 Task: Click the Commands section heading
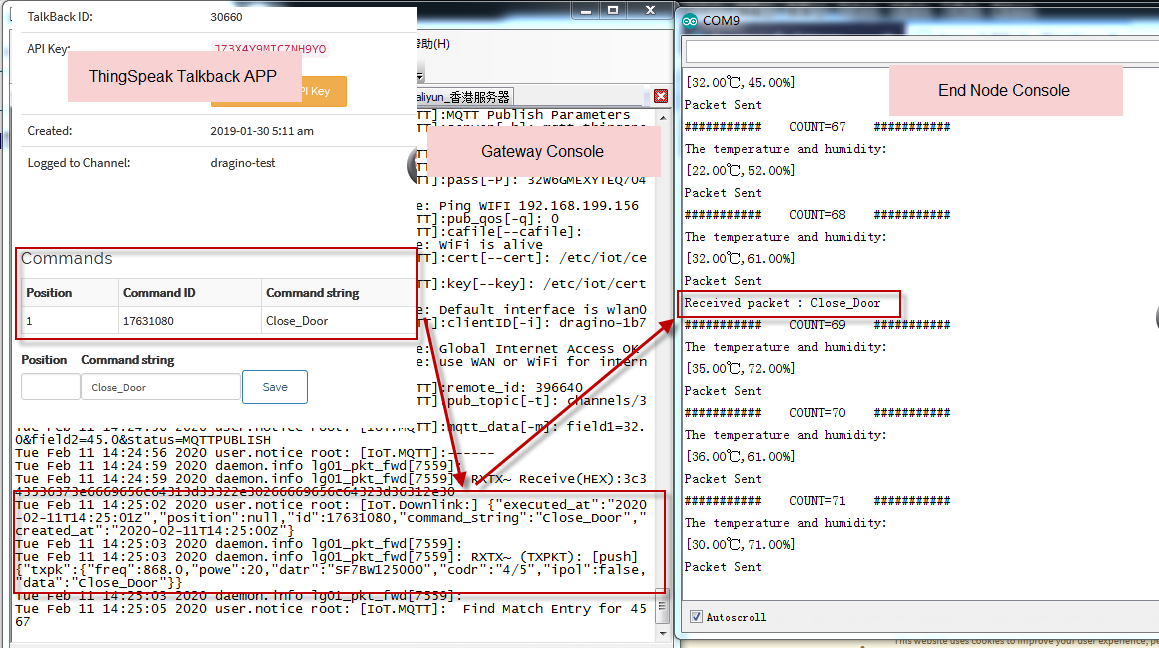pos(67,259)
